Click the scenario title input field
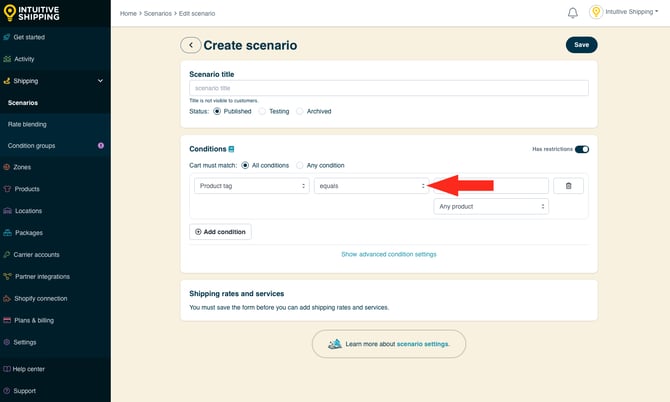Screen dimensions: 670x402 388,88
